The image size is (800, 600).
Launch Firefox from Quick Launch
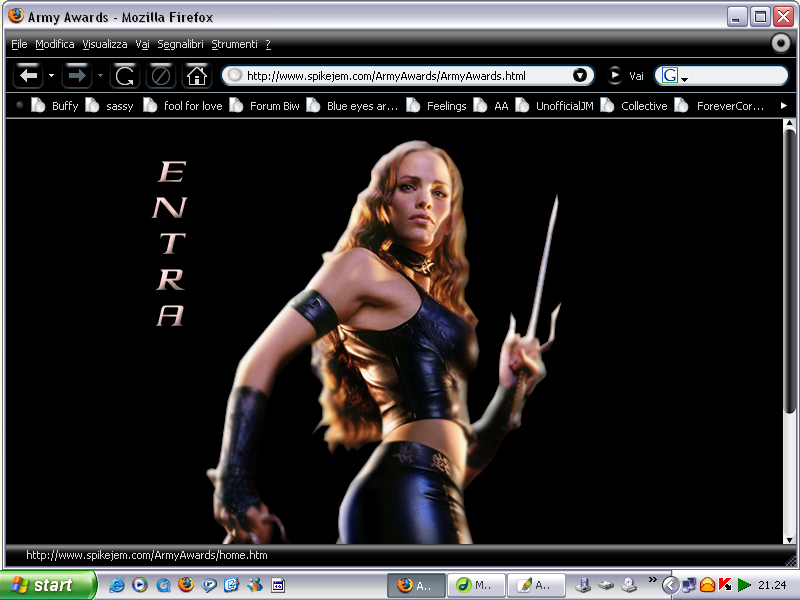pos(186,584)
